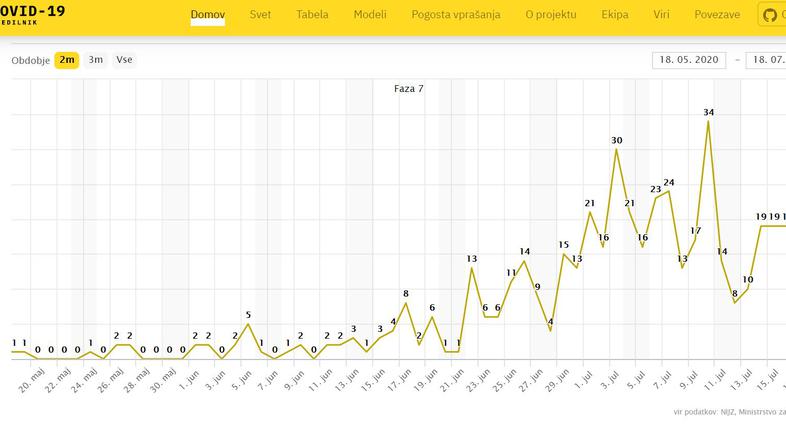Viewport: 786px width, 442px height.
Task: Click the end date field
Action: click(x=766, y=60)
